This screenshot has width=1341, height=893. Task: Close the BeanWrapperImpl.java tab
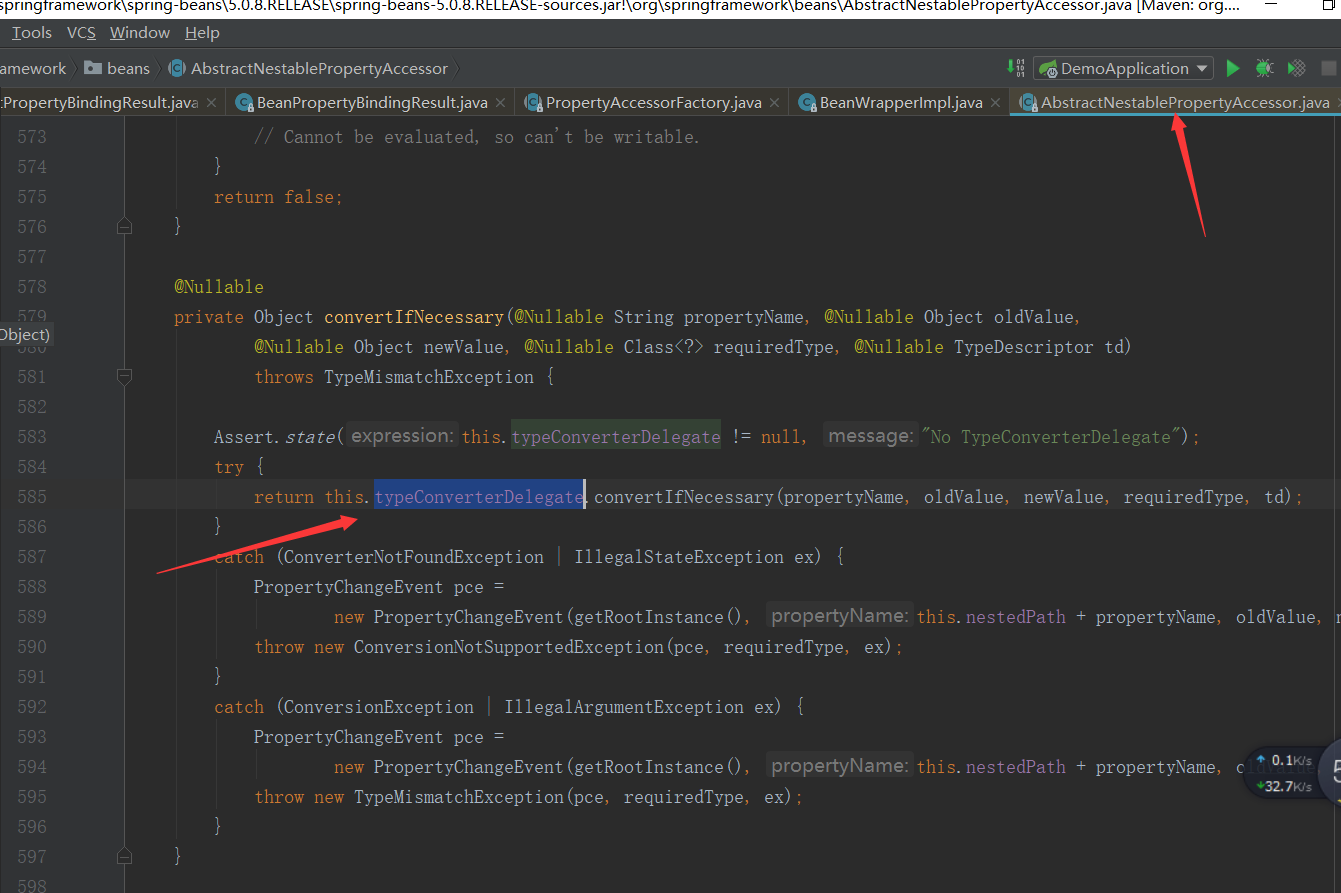(995, 102)
